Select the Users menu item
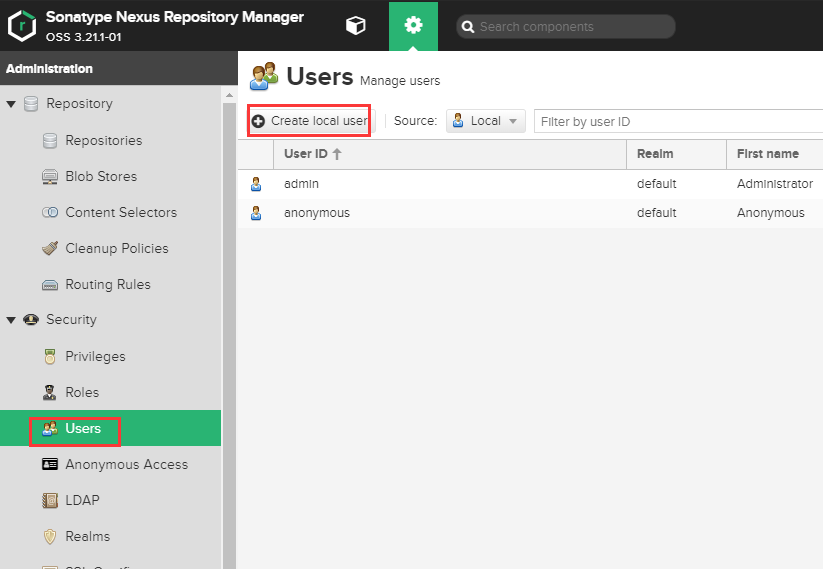This screenshot has width=823, height=569. tap(110, 428)
